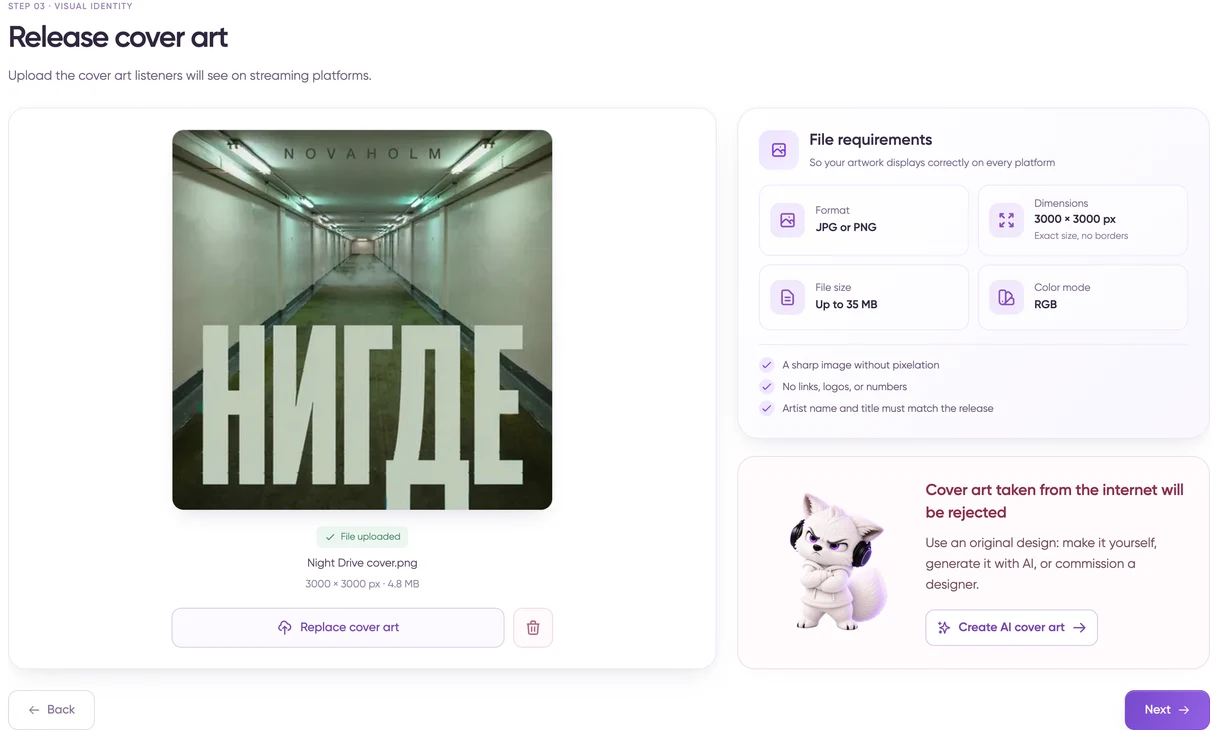Click 'STEP 03 · VISUAL IDENTITY' label
The height and width of the screenshot is (730, 1218).
coord(70,6)
